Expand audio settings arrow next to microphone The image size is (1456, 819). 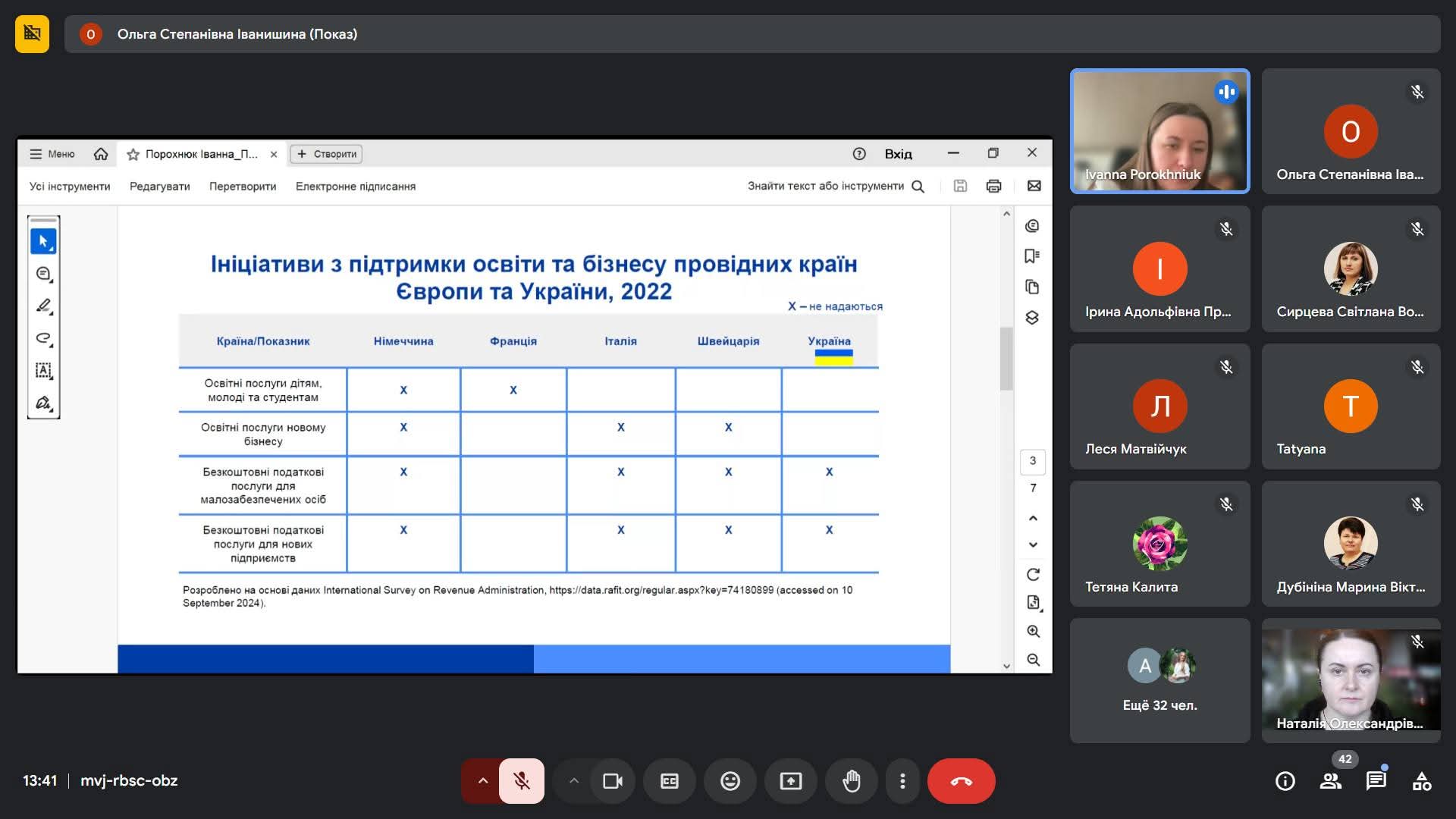point(482,780)
